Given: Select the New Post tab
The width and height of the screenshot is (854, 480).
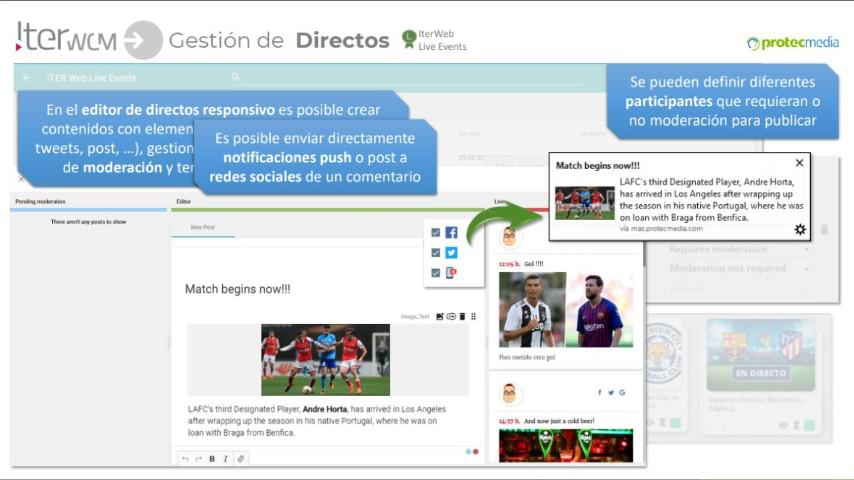Looking at the screenshot, I should click(203, 227).
